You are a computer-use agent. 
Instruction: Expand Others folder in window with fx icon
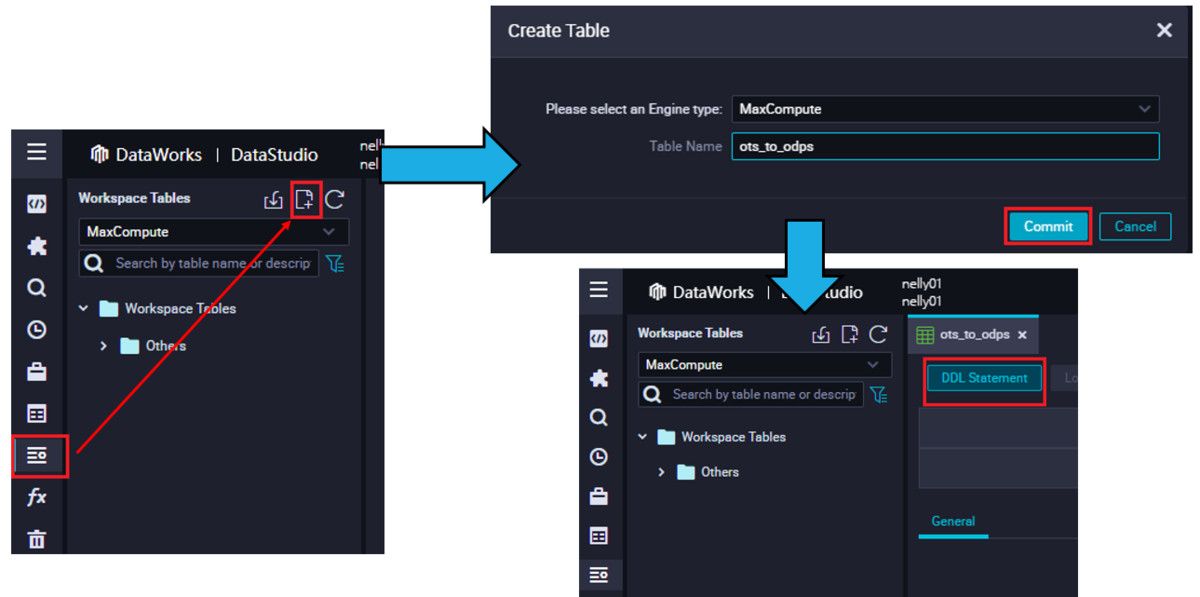[x=104, y=346]
